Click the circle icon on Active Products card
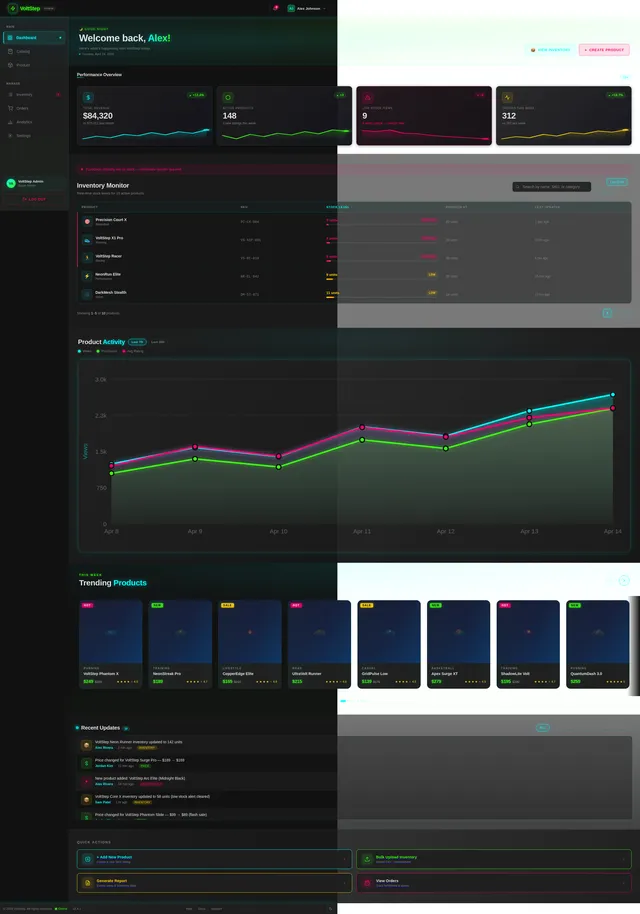This screenshot has height=914, width=640. (228, 97)
